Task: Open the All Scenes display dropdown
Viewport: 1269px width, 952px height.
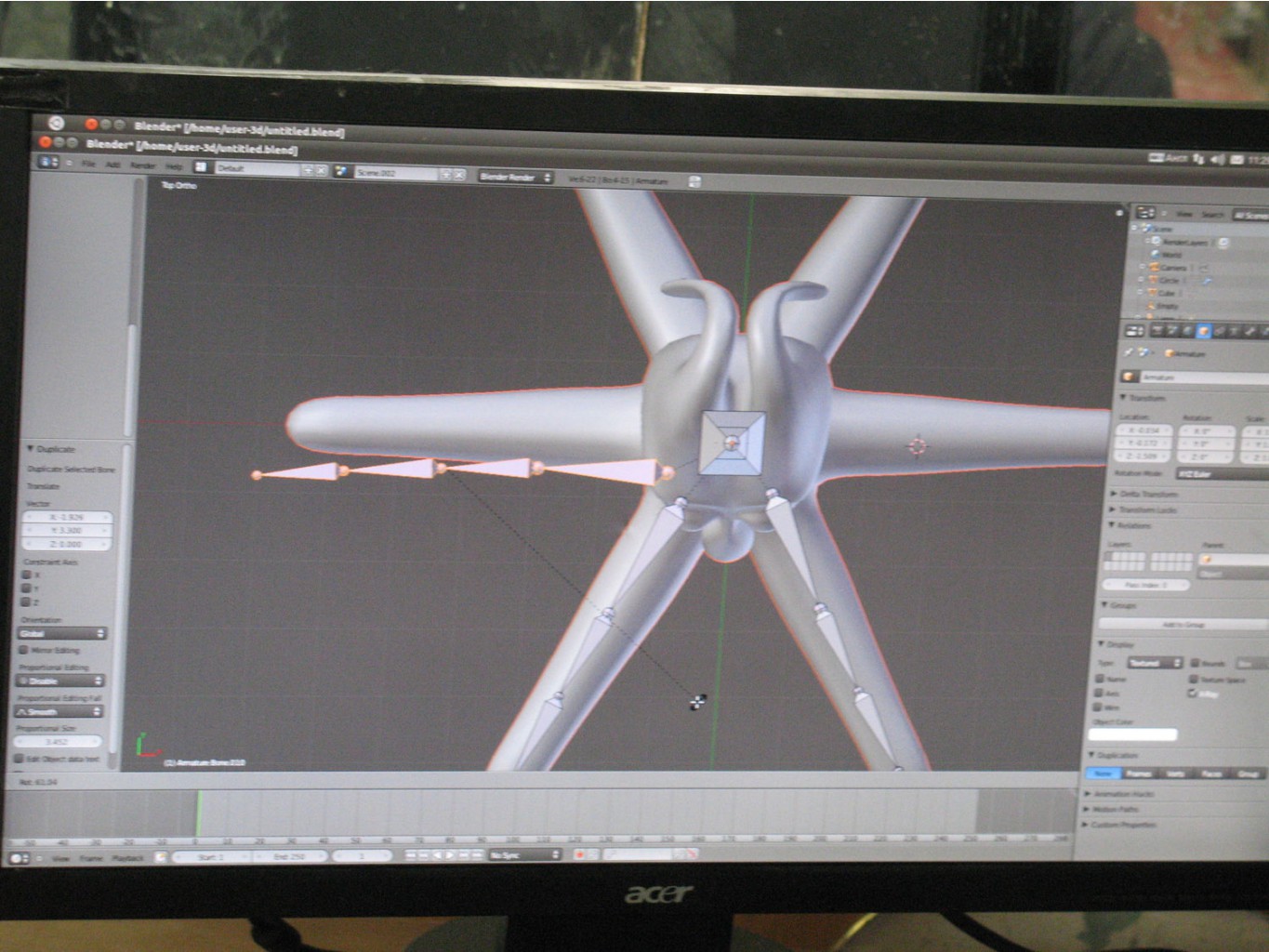Action: tap(1250, 215)
